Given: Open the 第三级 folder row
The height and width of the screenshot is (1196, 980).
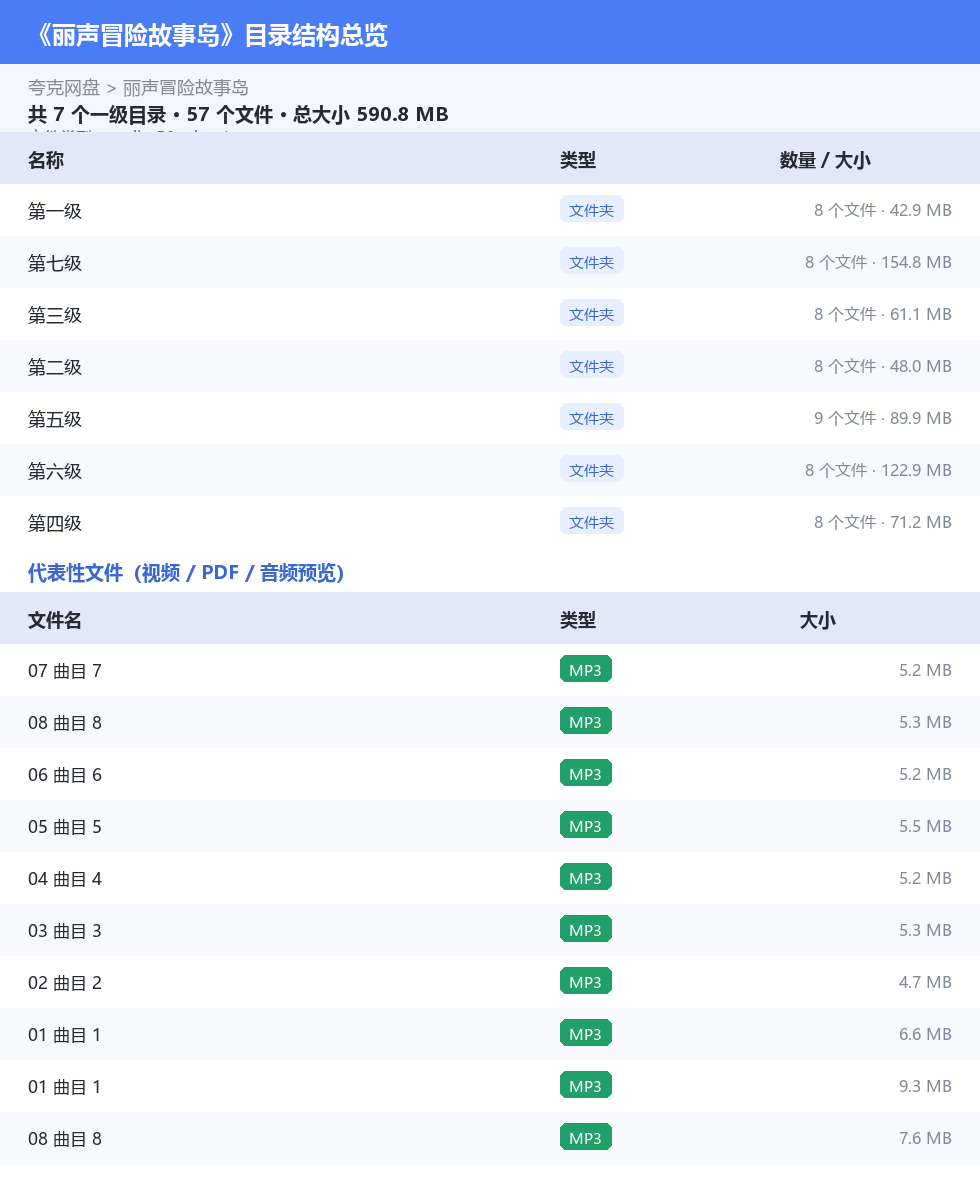Looking at the screenshot, I should (x=490, y=313).
